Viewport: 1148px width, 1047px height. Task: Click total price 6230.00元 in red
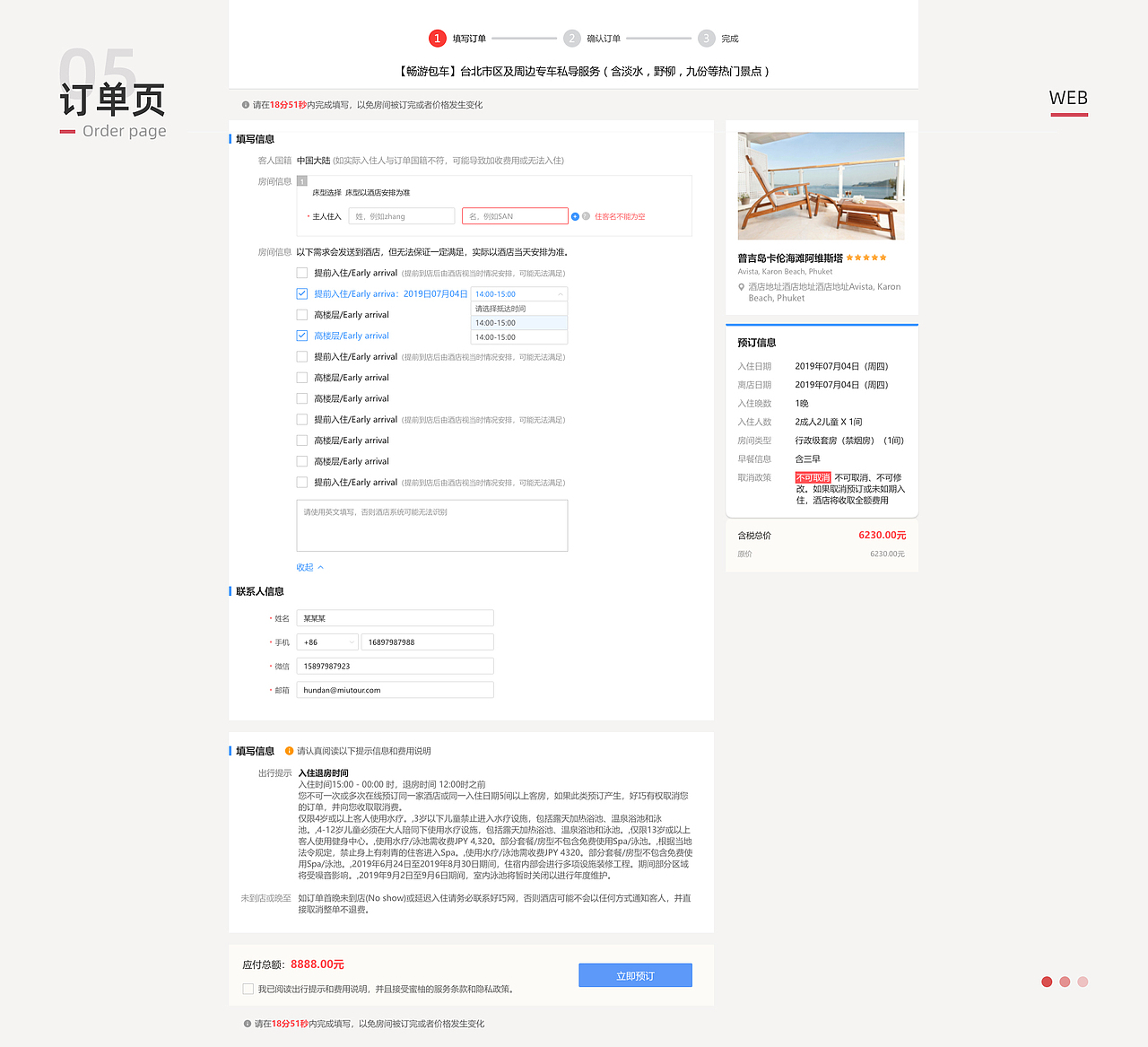882,535
